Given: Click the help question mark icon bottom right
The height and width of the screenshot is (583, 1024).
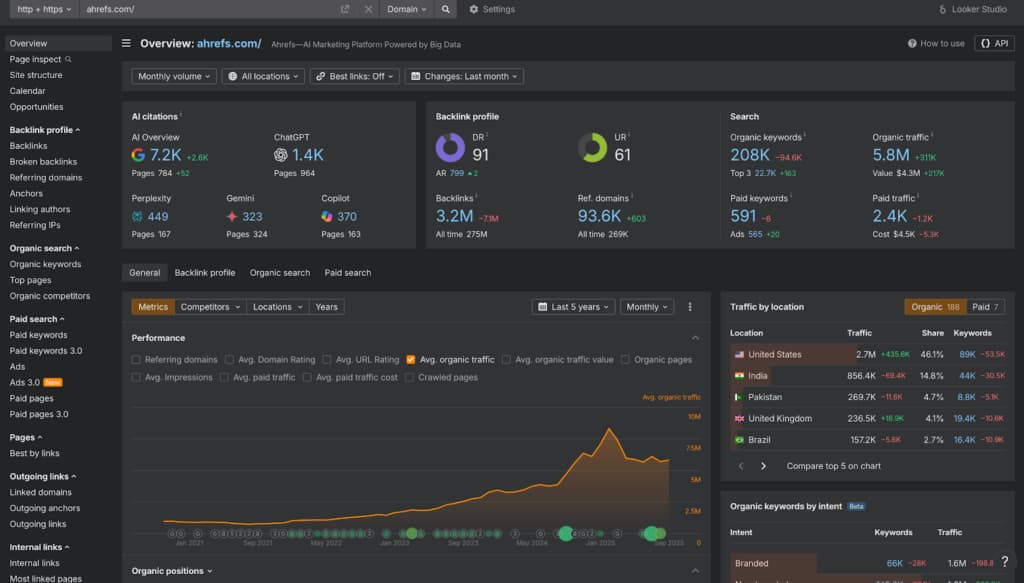Looking at the screenshot, I should (1004, 561).
